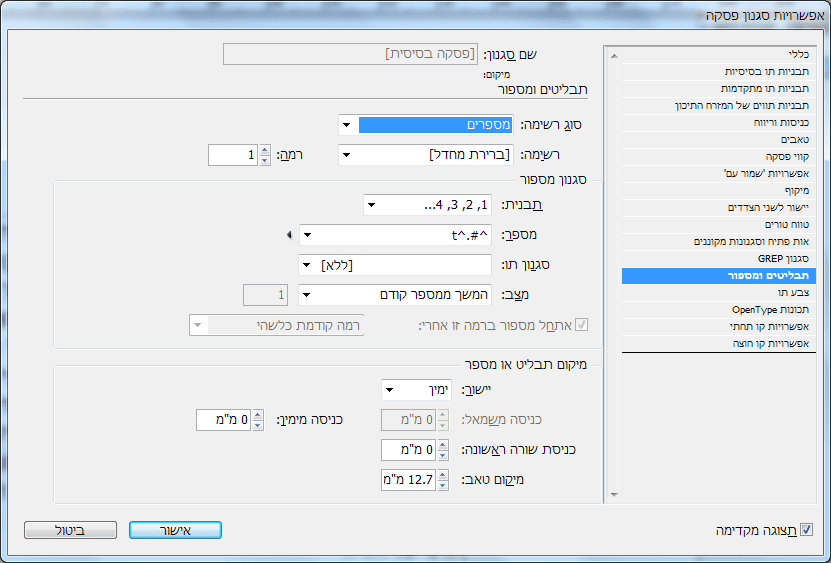Select טווח טורים category
Image resolution: width=831 pixels, height=563 pixels.
click(x=718, y=224)
